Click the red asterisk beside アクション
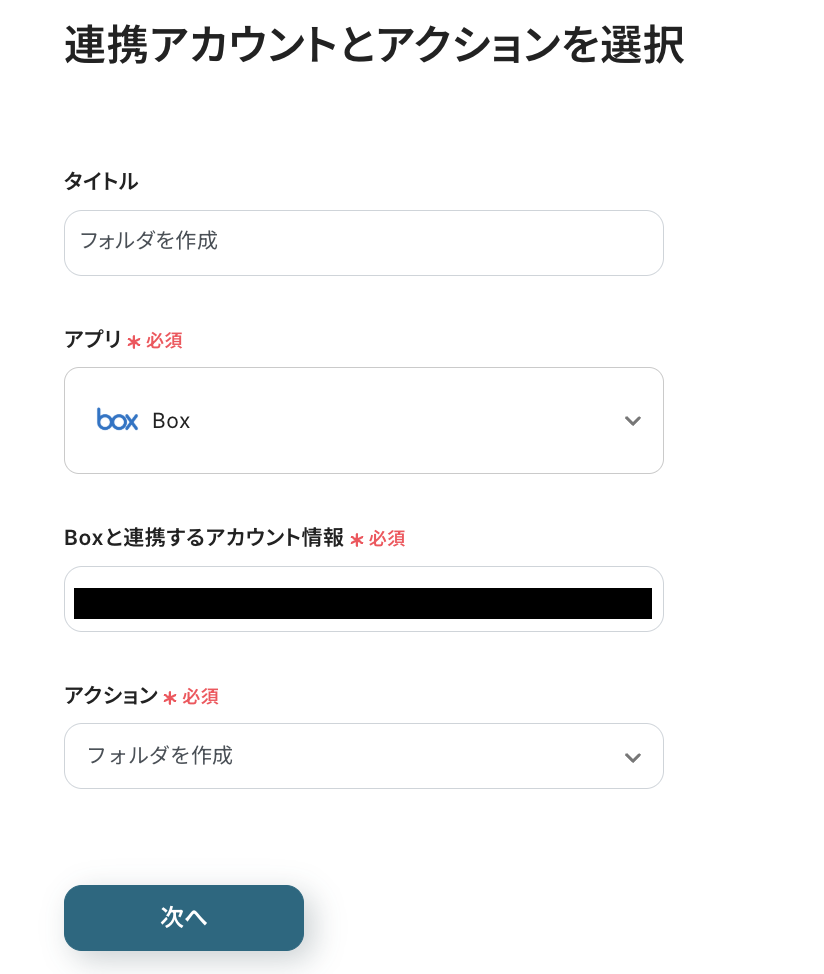Image resolution: width=824 pixels, height=974 pixels. click(170, 698)
